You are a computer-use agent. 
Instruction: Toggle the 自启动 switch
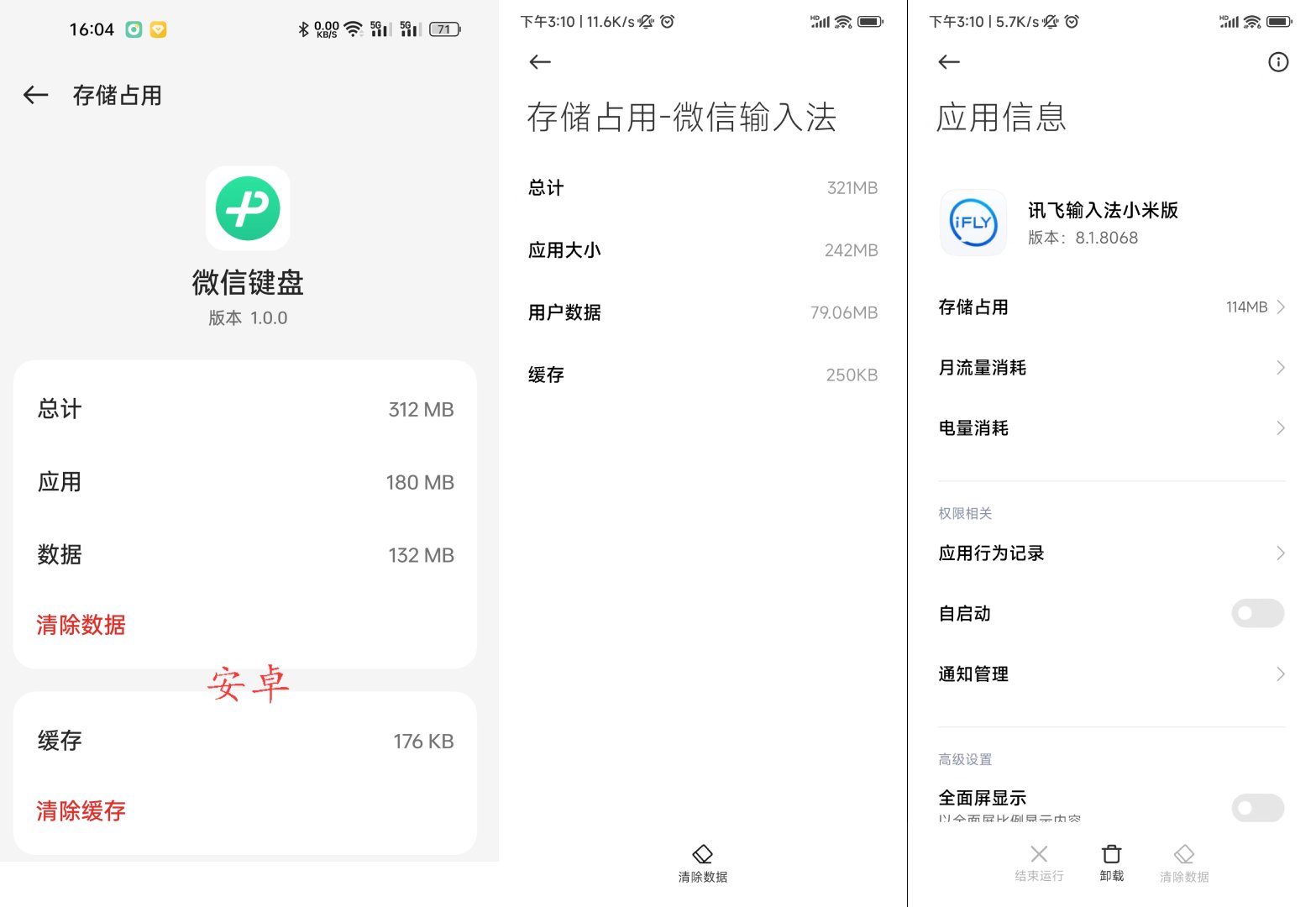pyautogui.click(x=1257, y=614)
